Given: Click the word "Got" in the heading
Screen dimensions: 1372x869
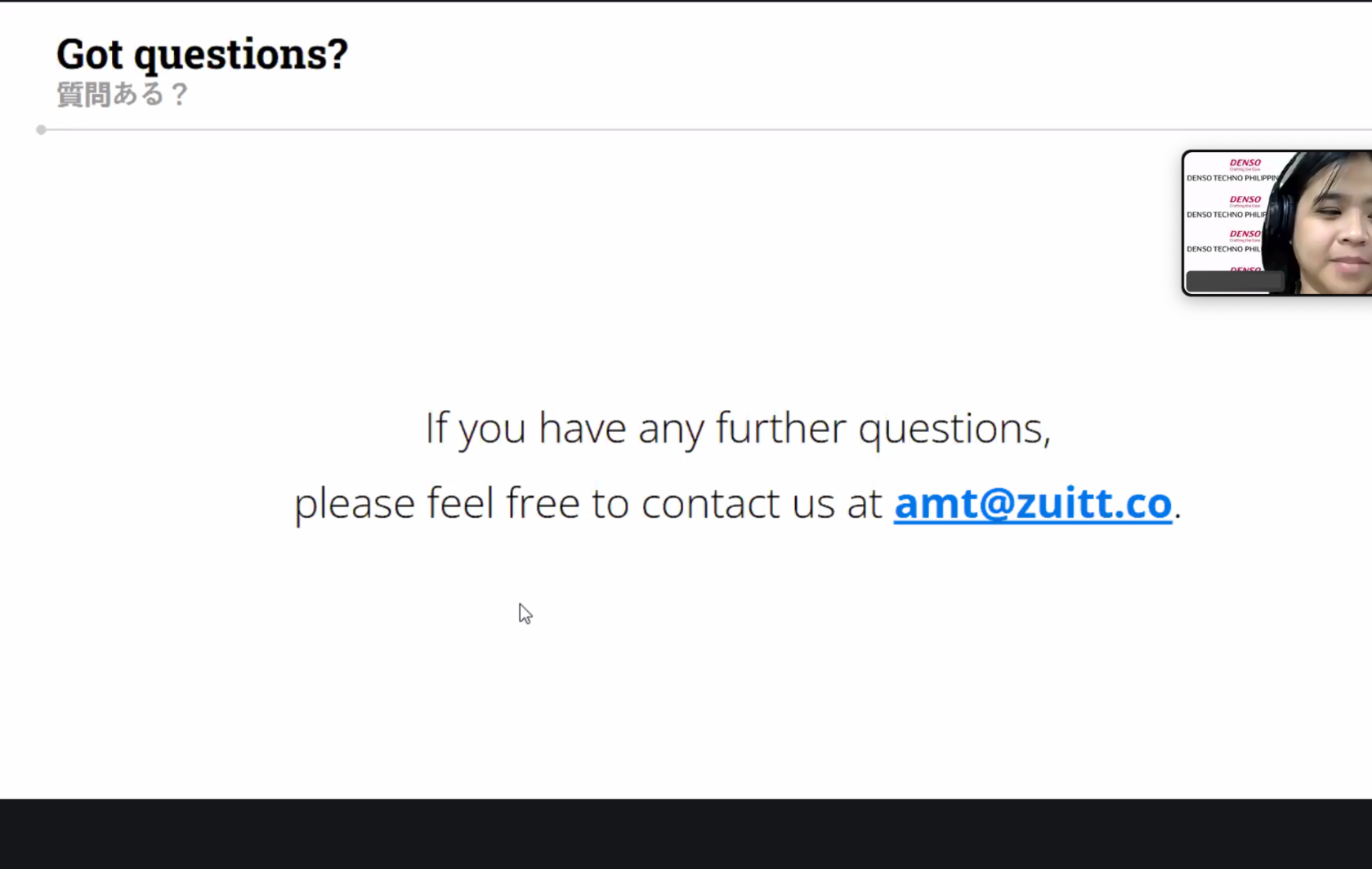Looking at the screenshot, I should [89, 55].
